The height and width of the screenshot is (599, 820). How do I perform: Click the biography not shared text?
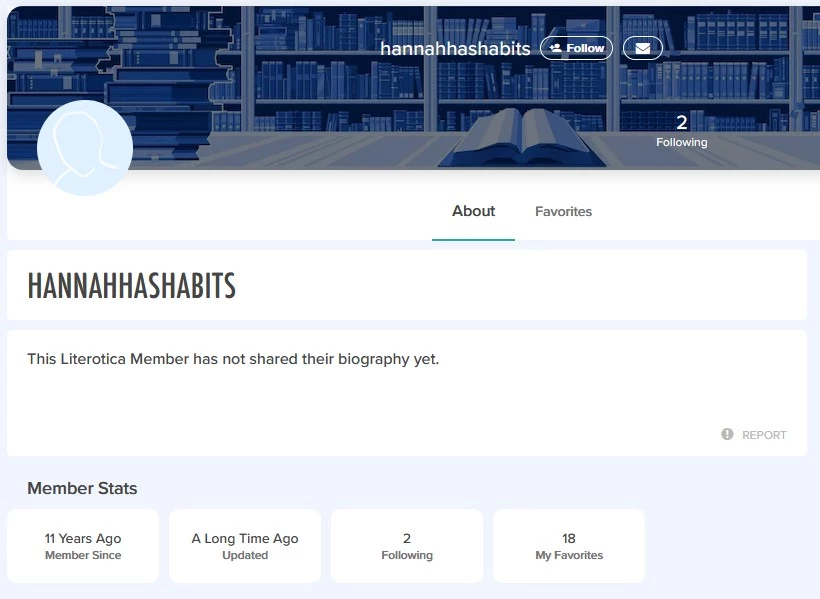233,359
